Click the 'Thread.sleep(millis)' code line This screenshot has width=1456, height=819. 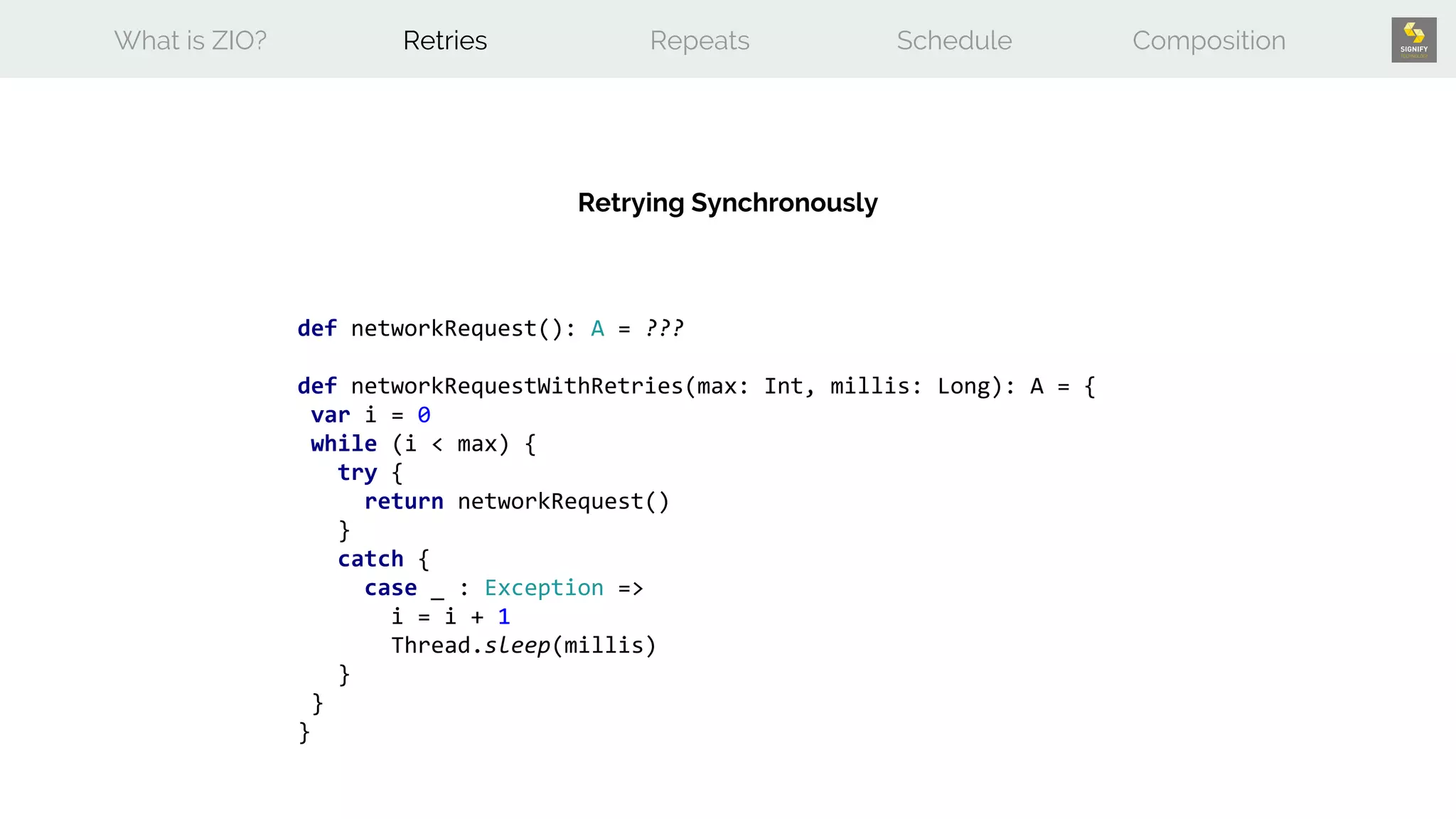coord(523,646)
